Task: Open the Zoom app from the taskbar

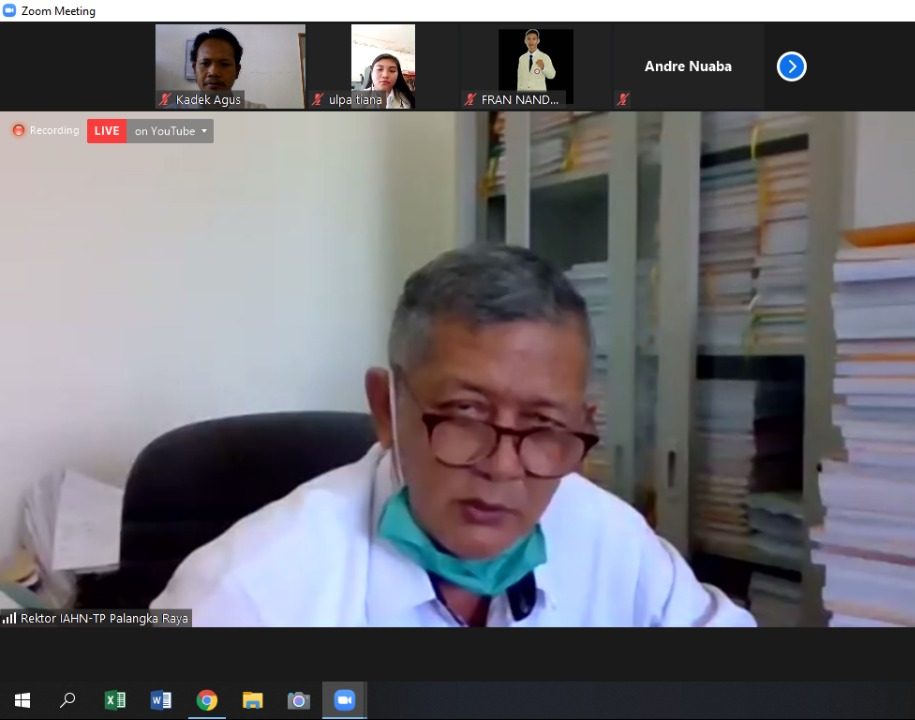Action: click(344, 700)
